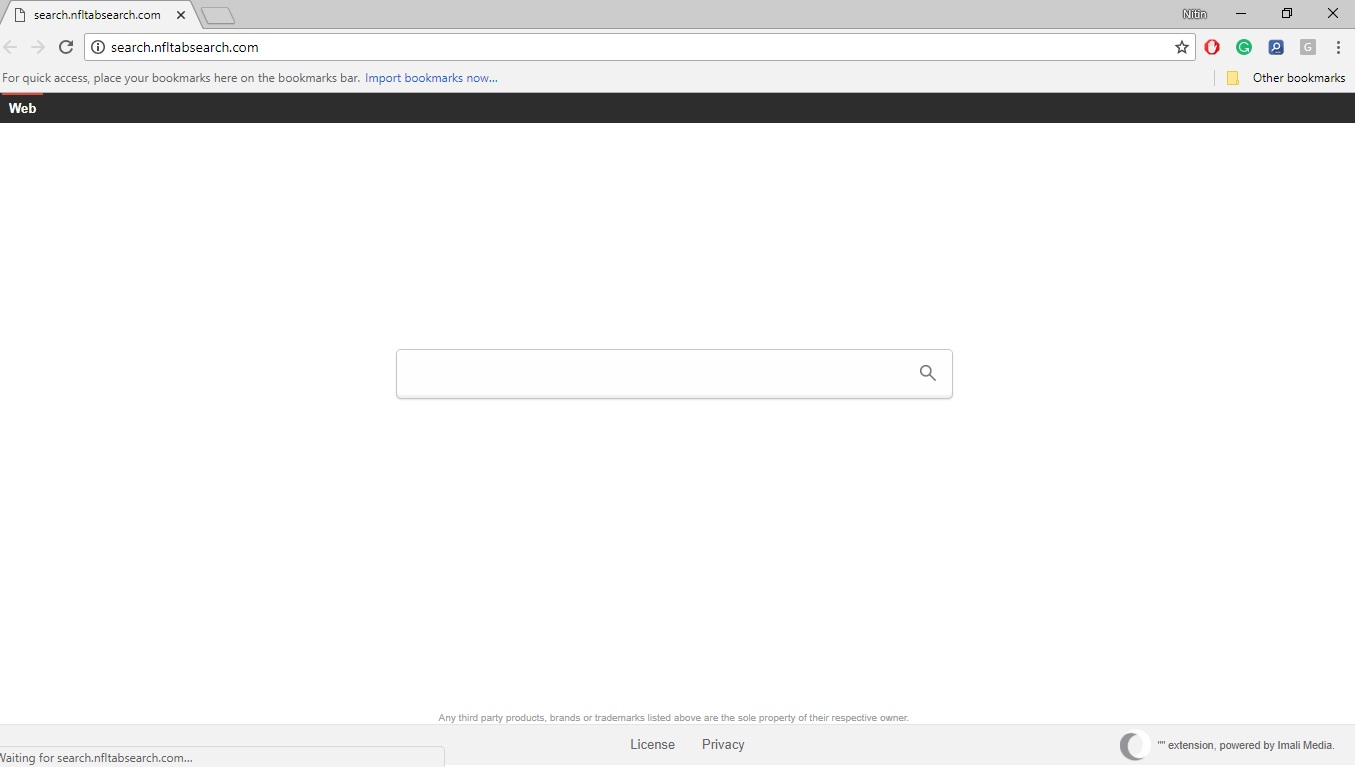Bookmark this page using the star icon

[x=1181, y=46]
